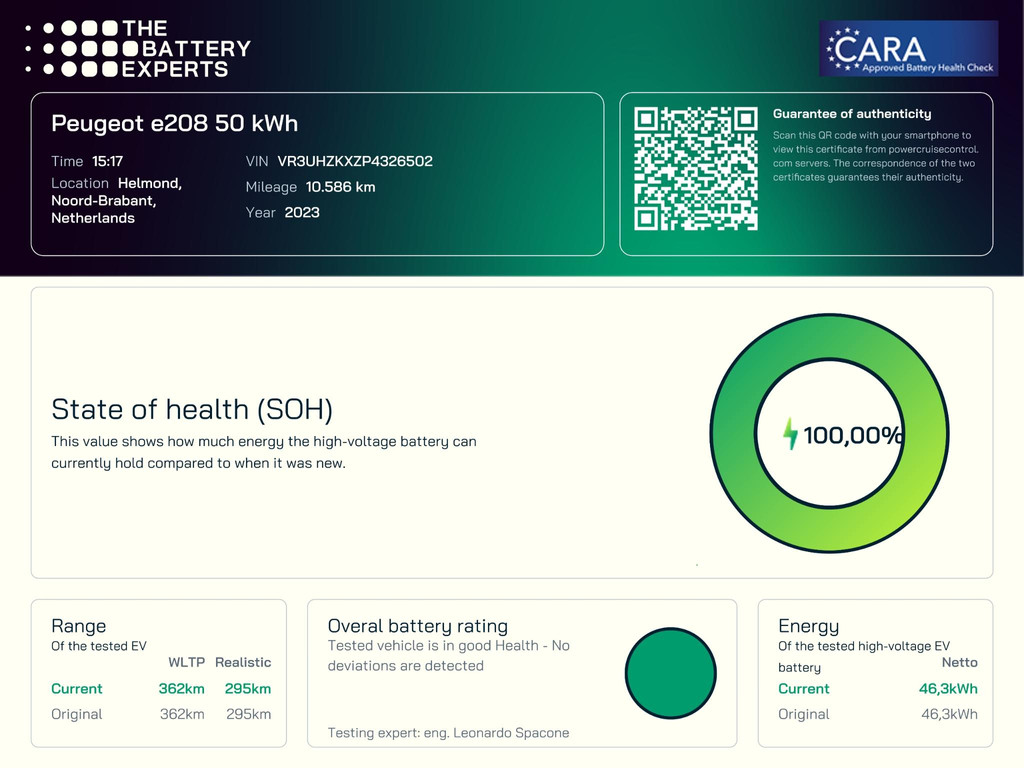Image resolution: width=1024 pixels, height=768 pixels.
Task: Select the 100,00% state of health value
Action: point(853,435)
